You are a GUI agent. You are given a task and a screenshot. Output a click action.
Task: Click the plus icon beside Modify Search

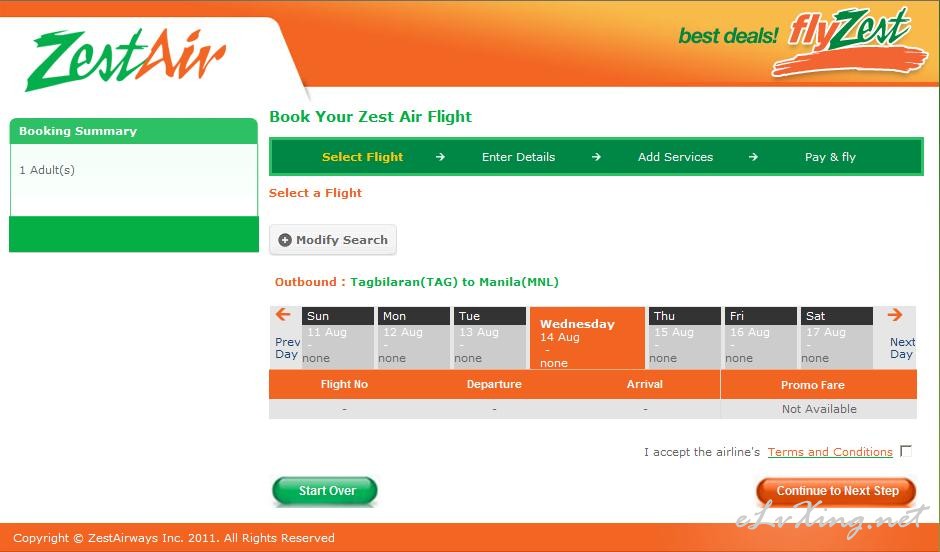pyautogui.click(x=285, y=240)
